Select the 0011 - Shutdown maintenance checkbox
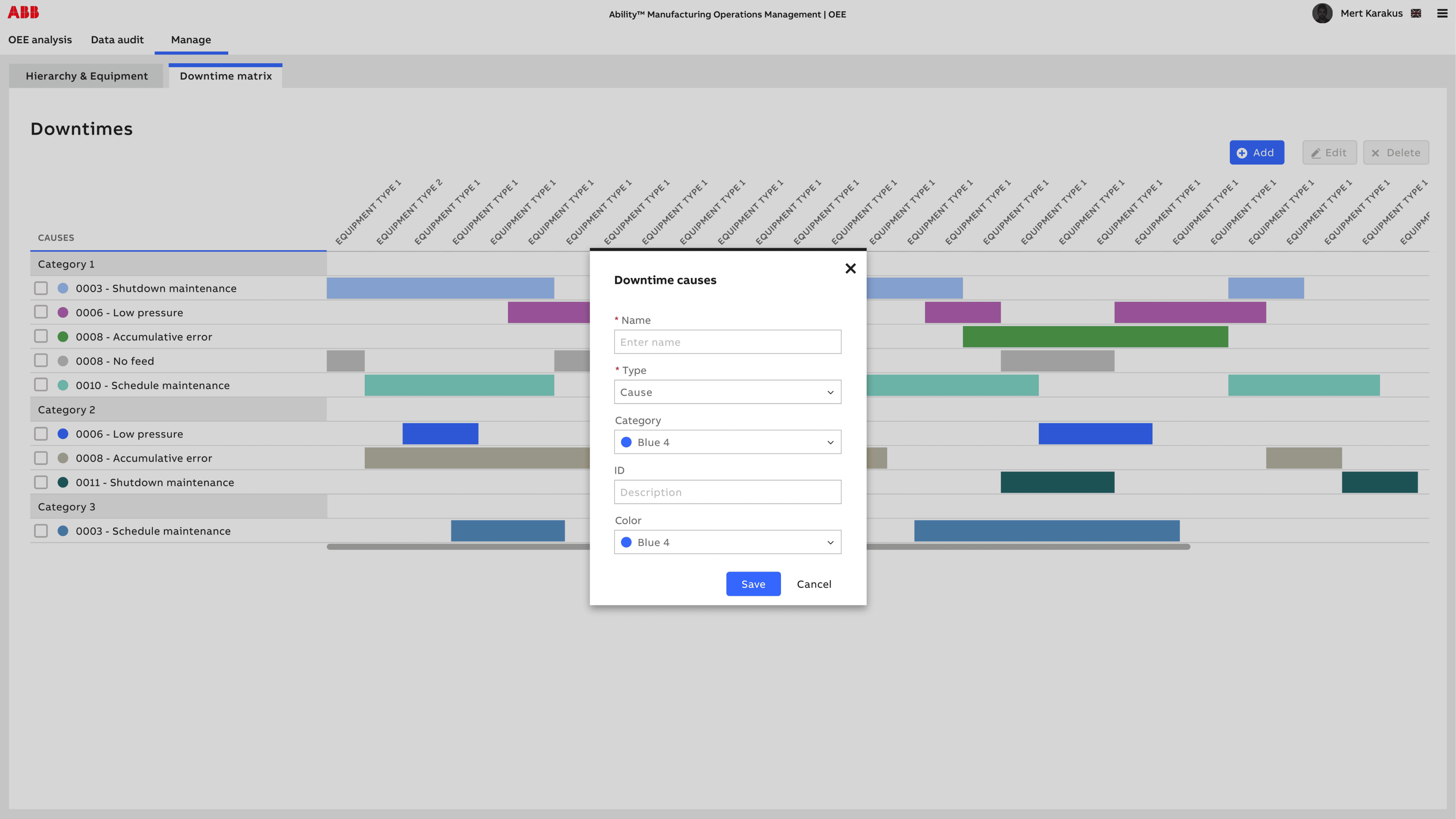The width and height of the screenshot is (1456, 819). click(x=41, y=482)
